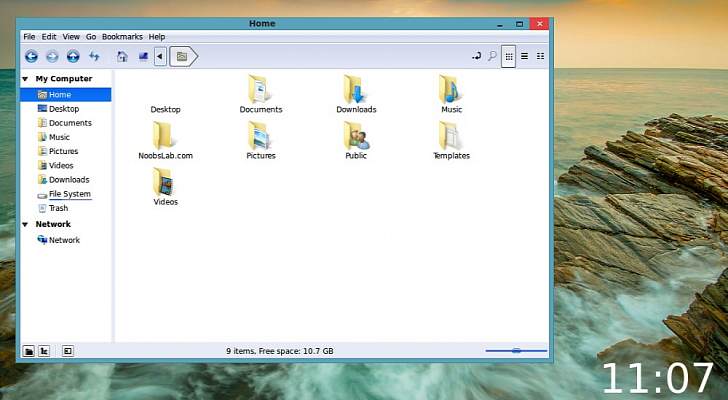This screenshot has height=400, width=728.
Task: Toggle location entry path icon
Action: 476,57
